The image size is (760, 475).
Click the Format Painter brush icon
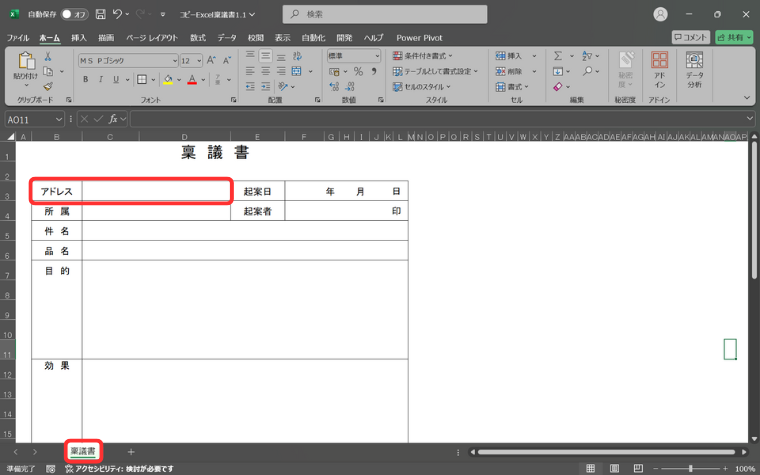point(48,86)
